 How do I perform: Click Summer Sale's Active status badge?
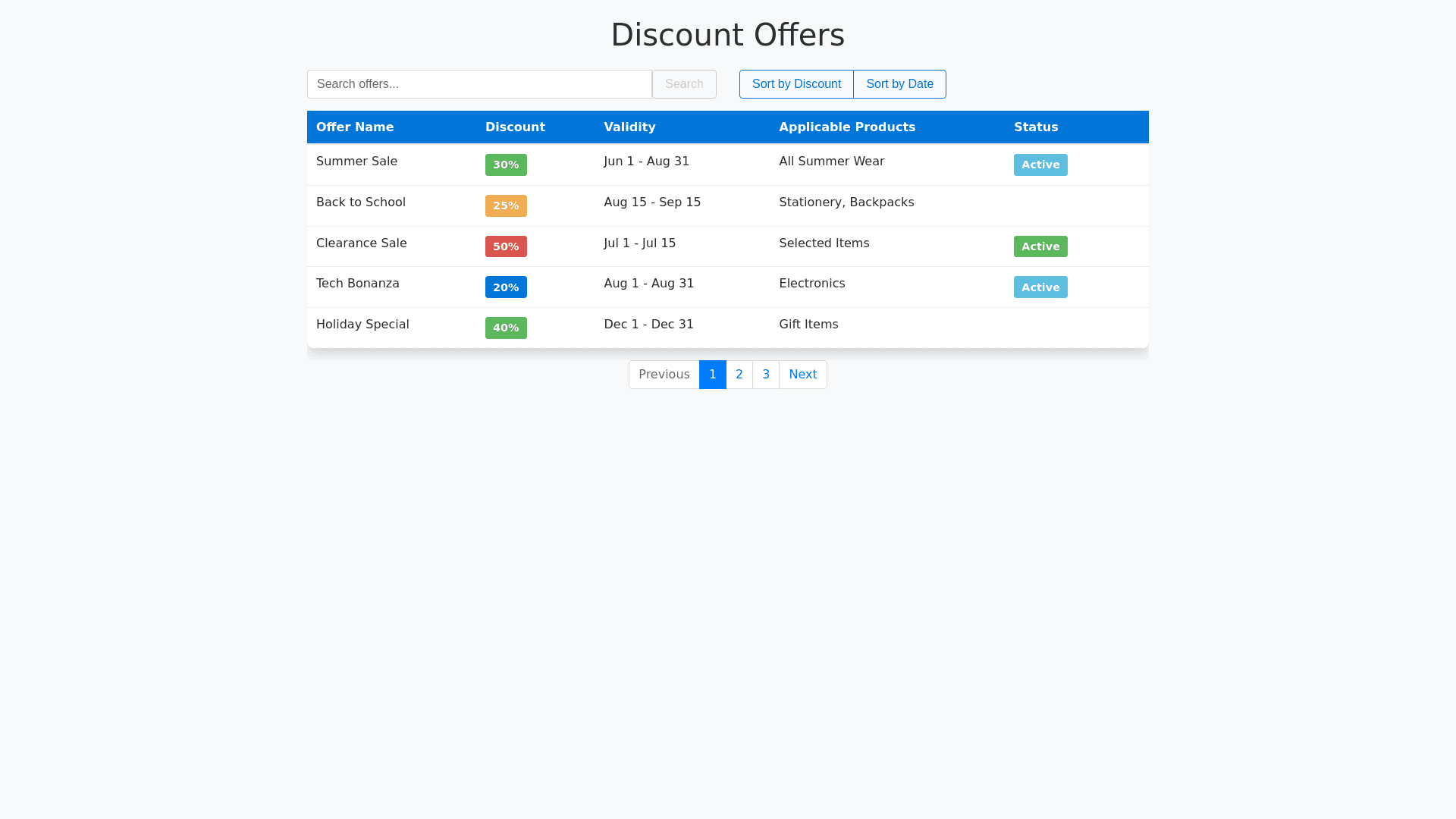[x=1040, y=165]
